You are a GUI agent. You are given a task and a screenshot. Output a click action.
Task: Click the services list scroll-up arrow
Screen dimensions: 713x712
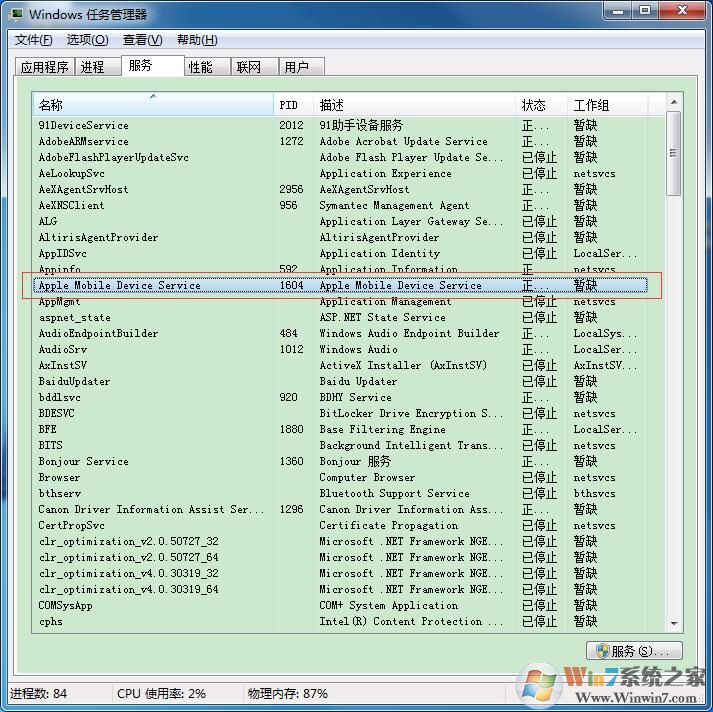[x=674, y=103]
